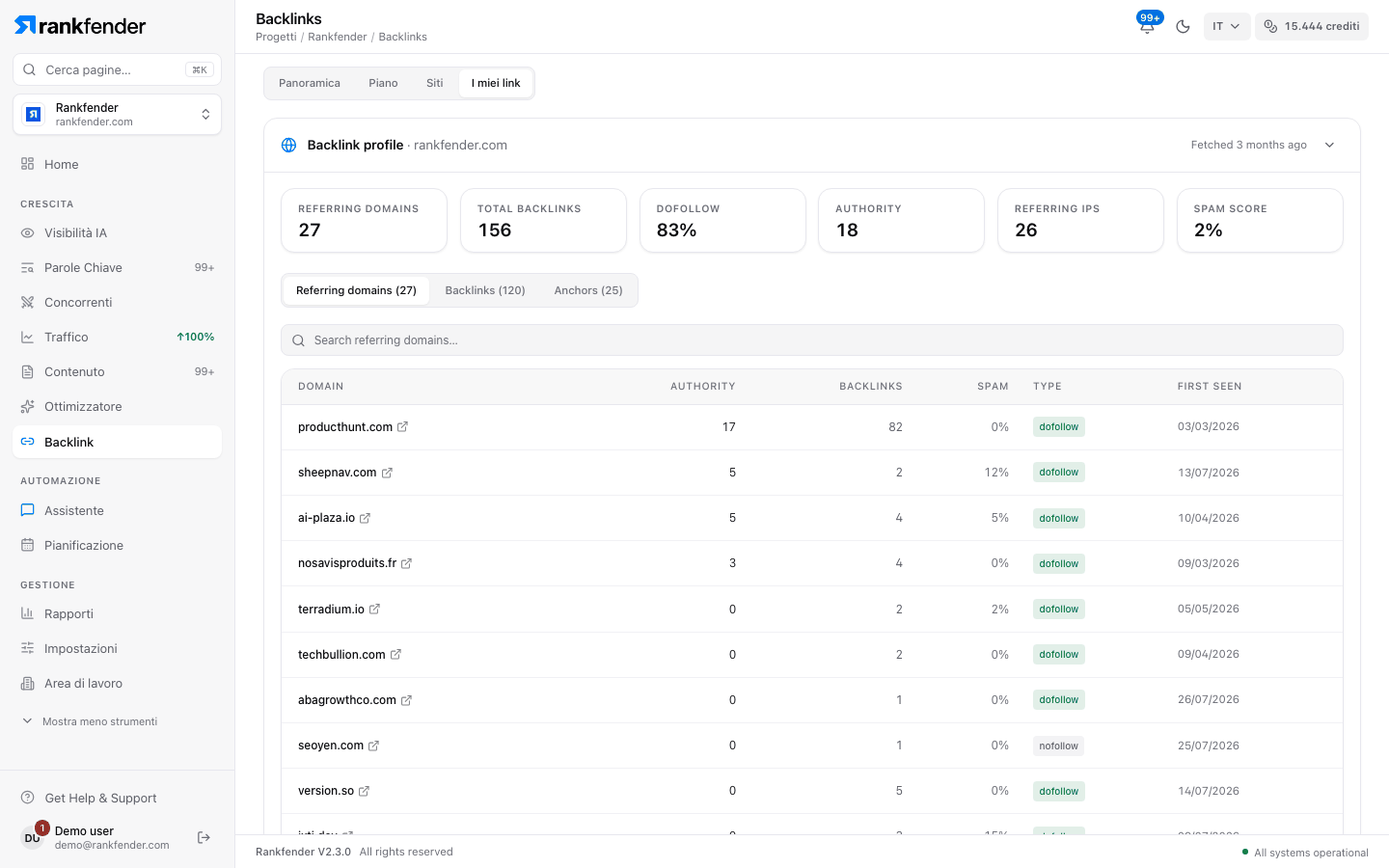Viewport: 1389px width, 868px height.
Task: Open Pianificazione calendar item
Action: tap(118, 546)
